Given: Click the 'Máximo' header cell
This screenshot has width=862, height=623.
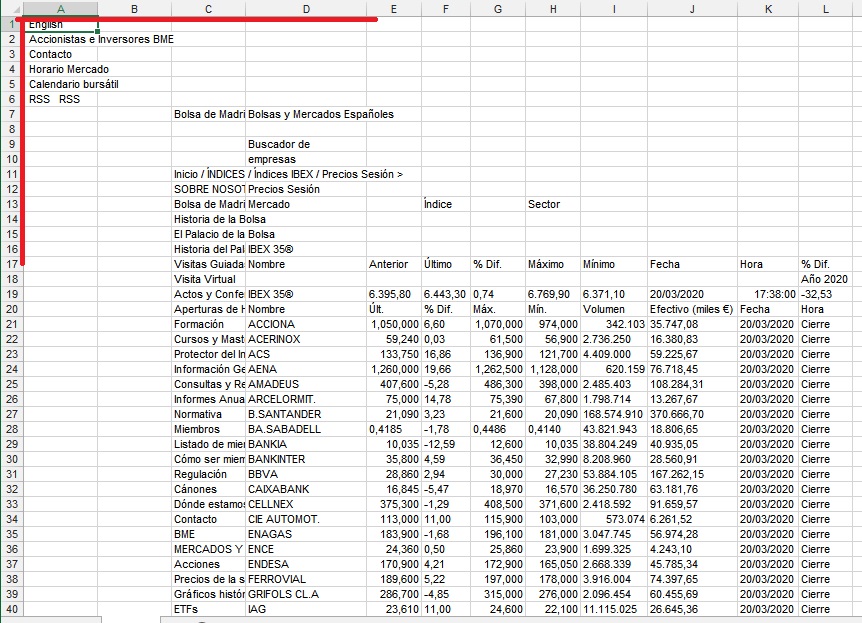Looking at the screenshot, I should click(552, 264).
